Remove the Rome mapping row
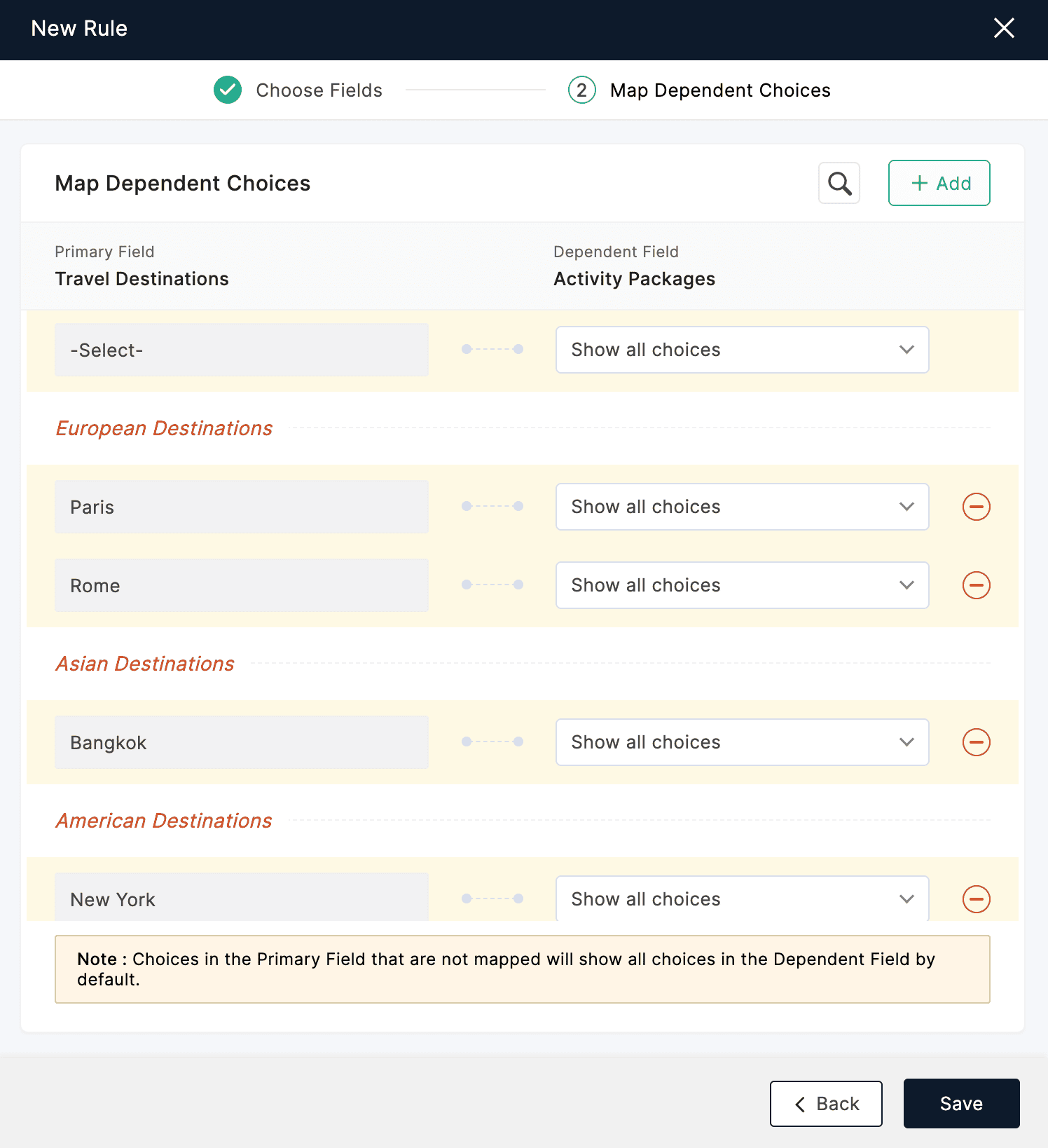The width and height of the screenshot is (1048, 1148). click(x=976, y=585)
